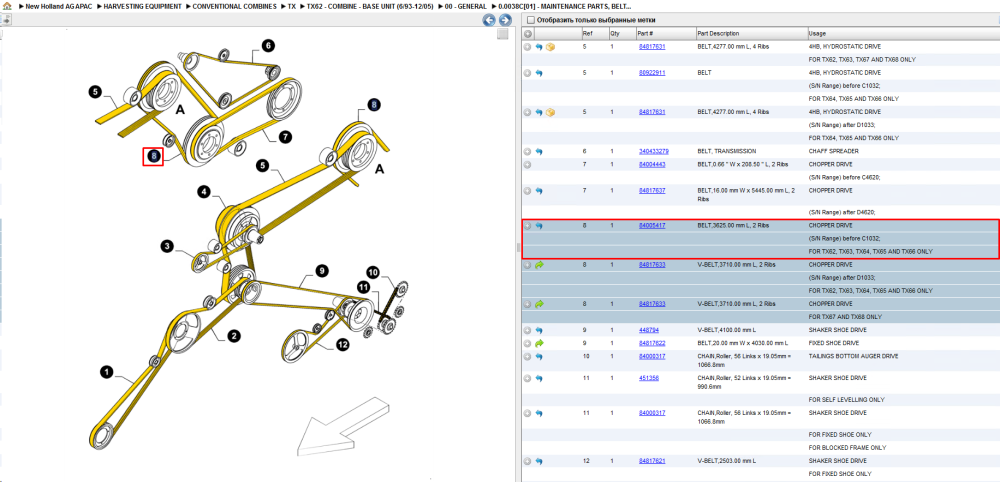
Task: Open part number link 84817621
Action: tap(652, 461)
